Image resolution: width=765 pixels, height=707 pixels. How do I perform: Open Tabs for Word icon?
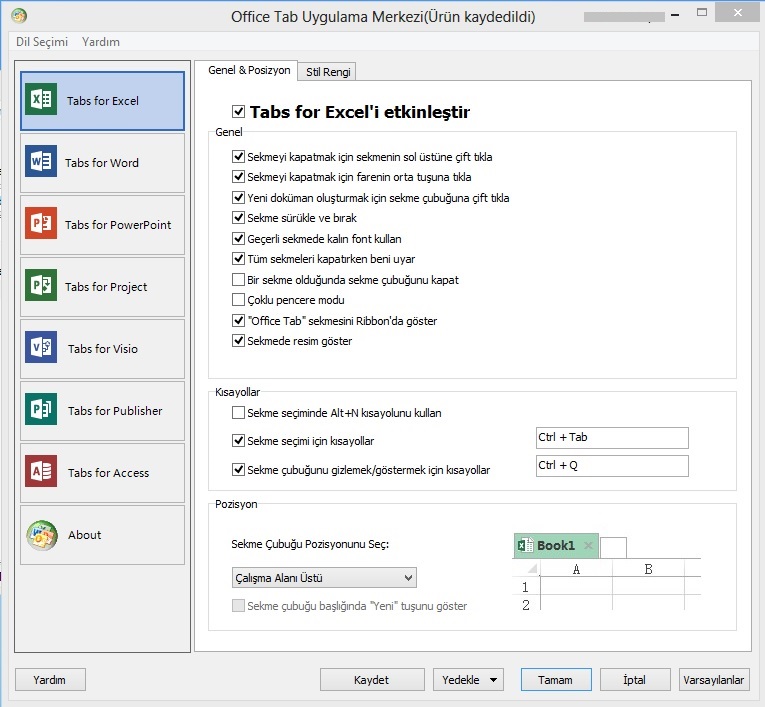coord(41,163)
